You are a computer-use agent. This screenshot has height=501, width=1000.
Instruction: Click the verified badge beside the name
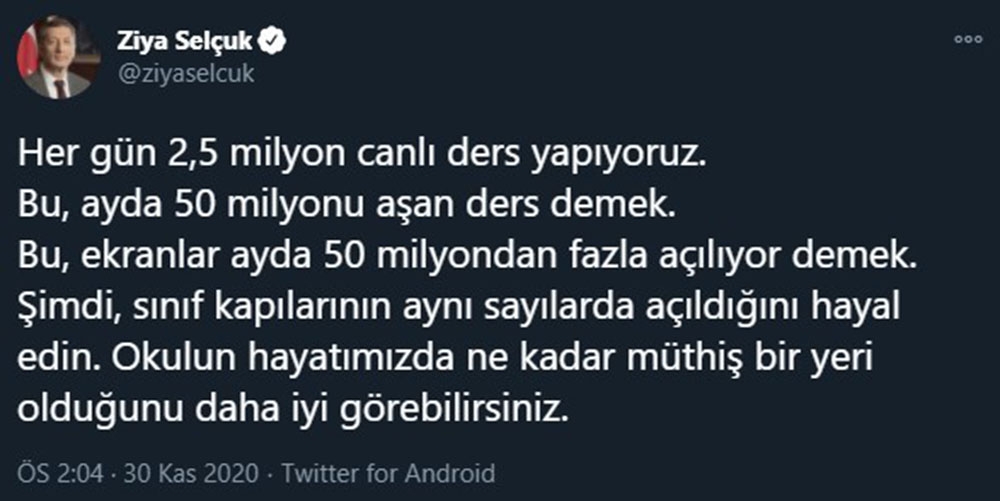click(x=273, y=42)
